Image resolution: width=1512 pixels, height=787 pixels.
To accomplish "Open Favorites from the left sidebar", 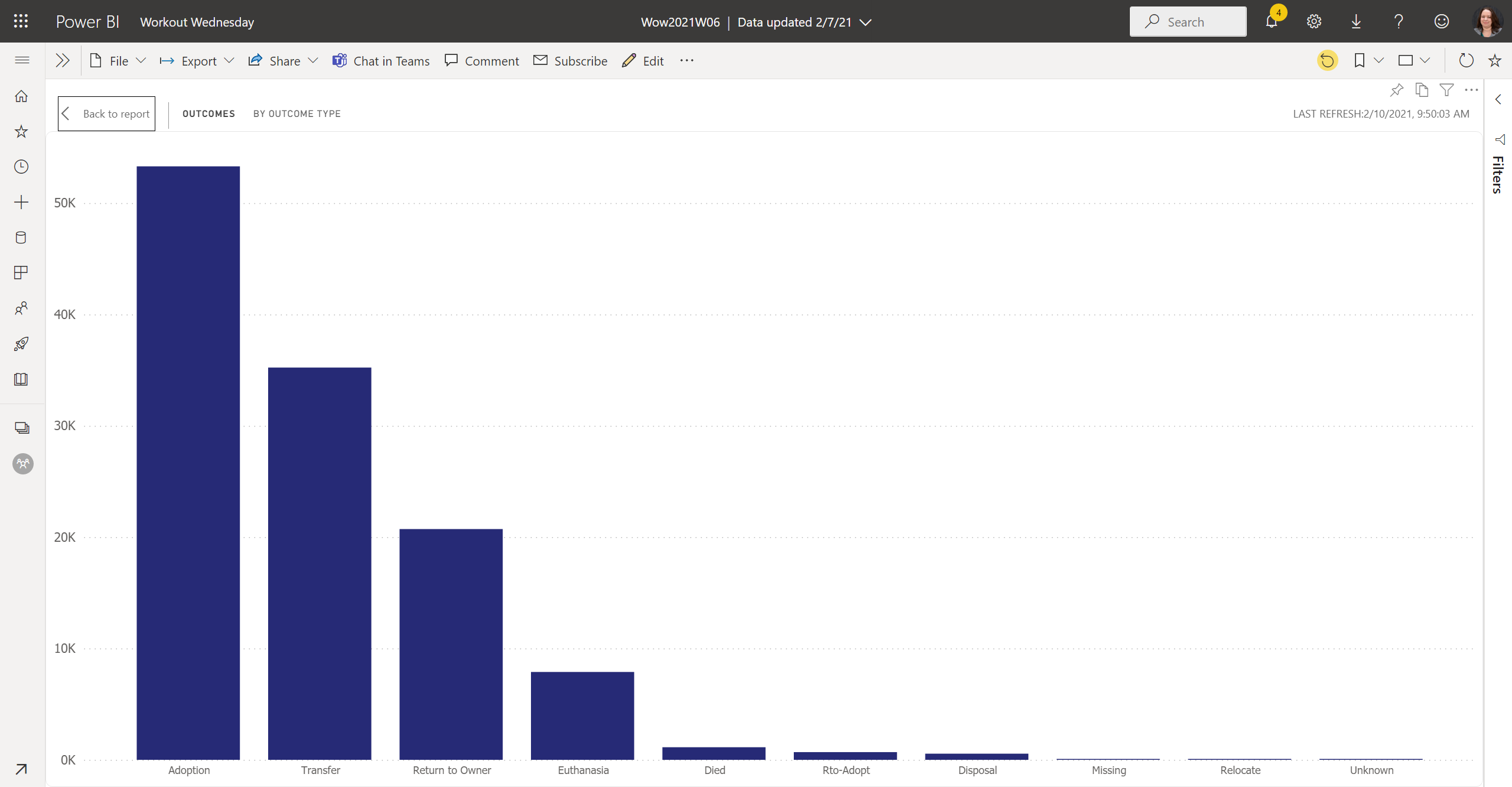I will [x=21, y=131].
